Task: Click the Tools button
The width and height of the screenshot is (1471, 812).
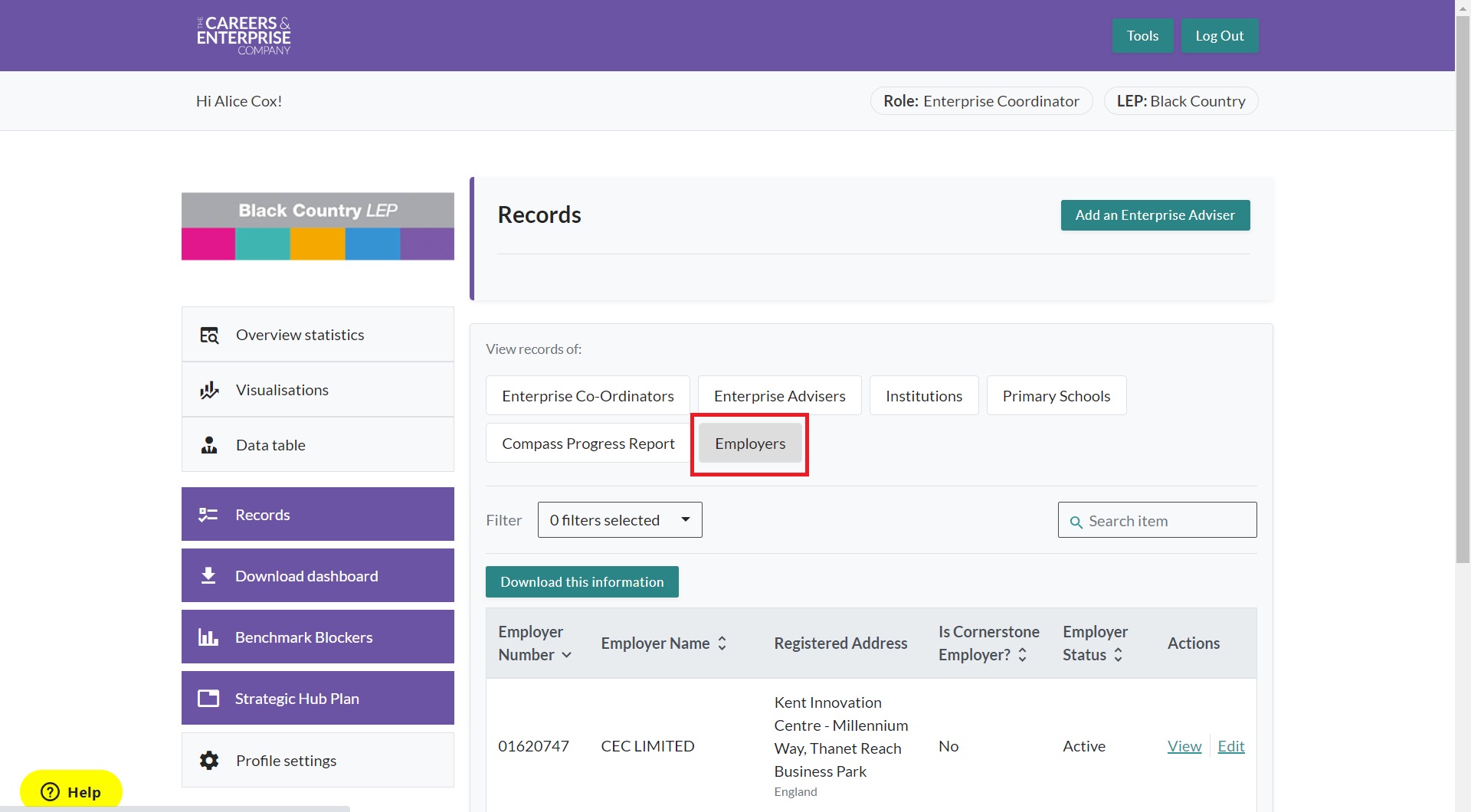Action: pyautogui.click(x=1142, y=35)
